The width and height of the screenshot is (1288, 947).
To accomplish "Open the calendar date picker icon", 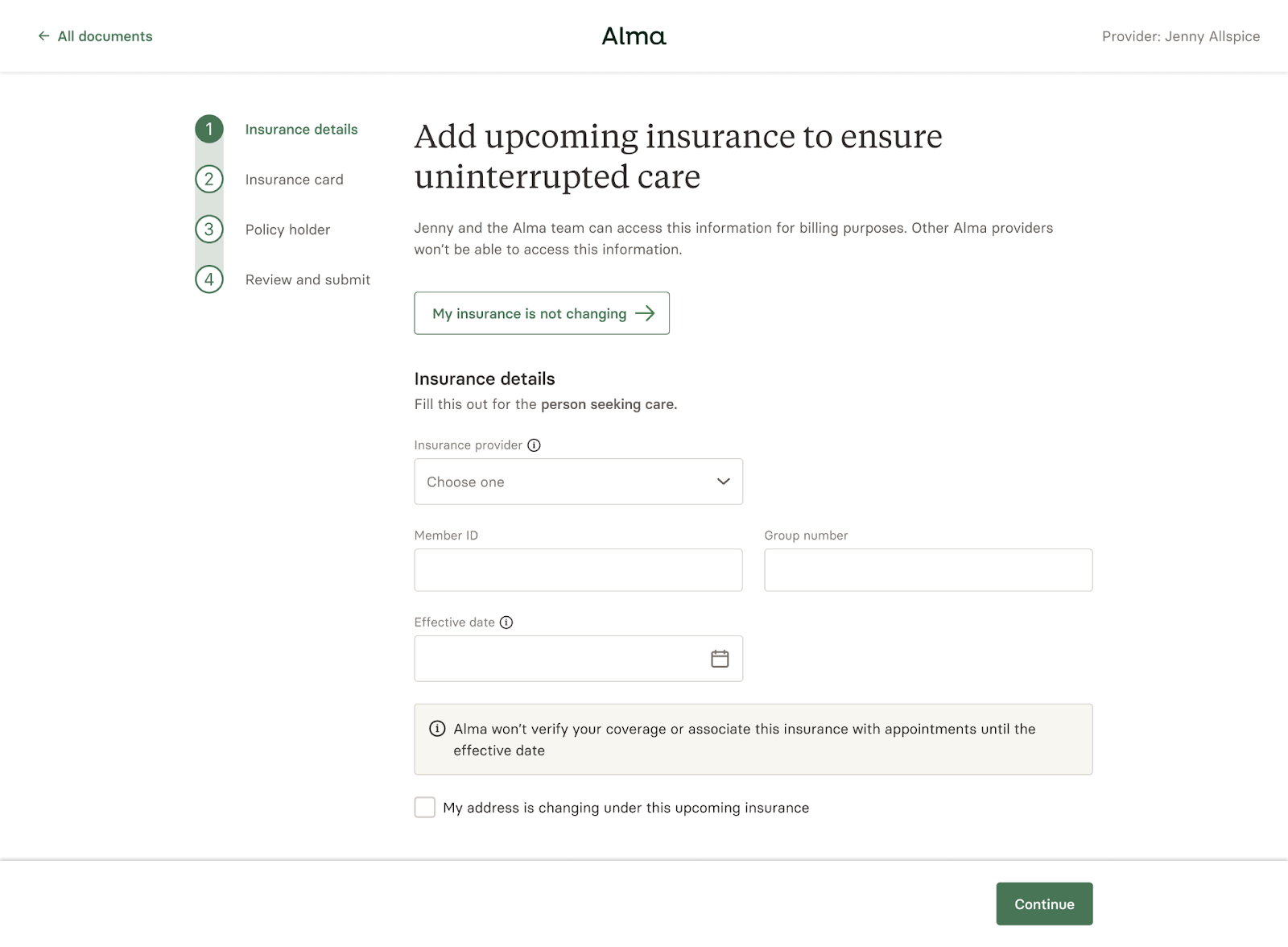I will tap(720, 659).
